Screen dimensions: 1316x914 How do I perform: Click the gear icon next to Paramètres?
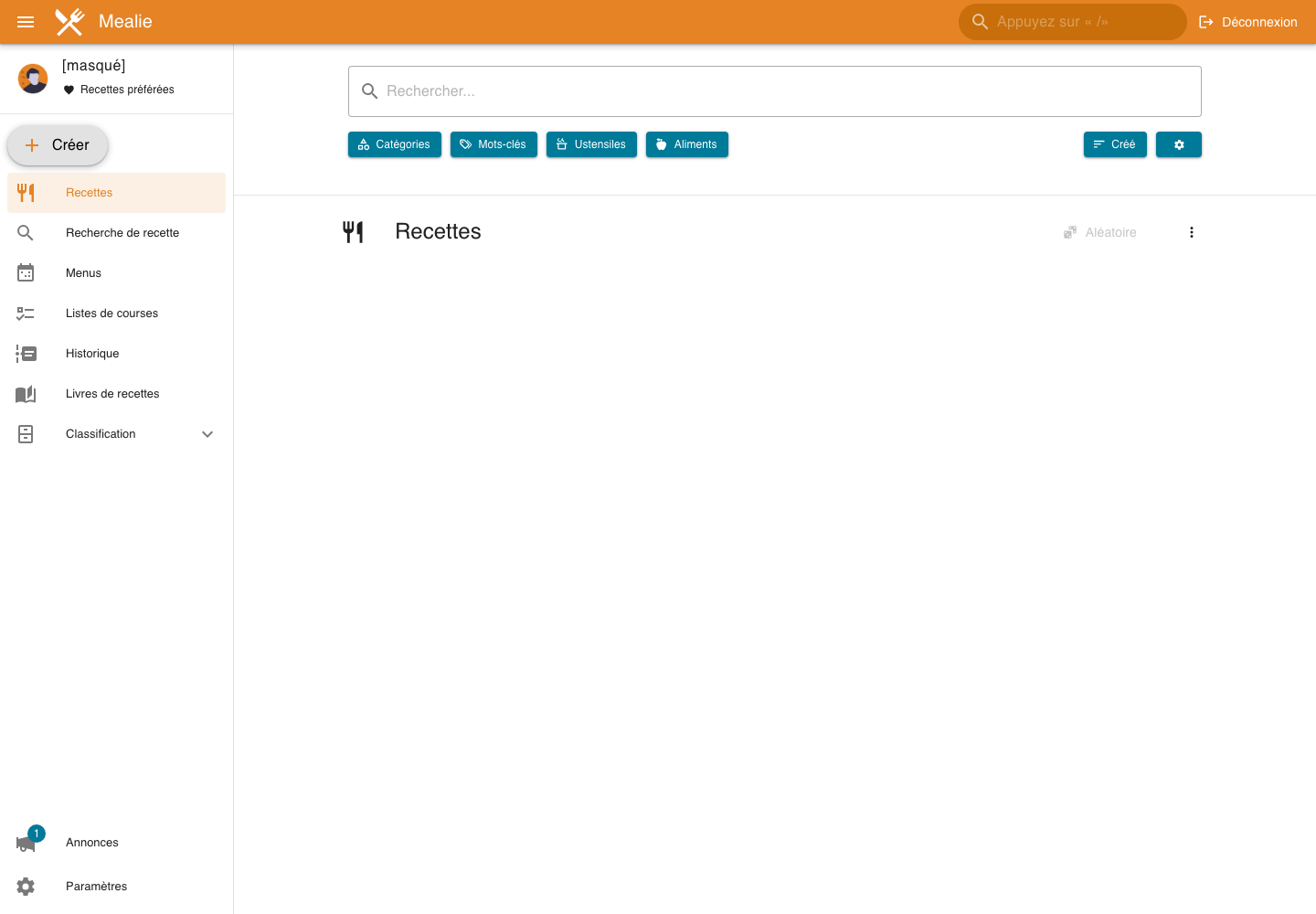tap(26, 887)
